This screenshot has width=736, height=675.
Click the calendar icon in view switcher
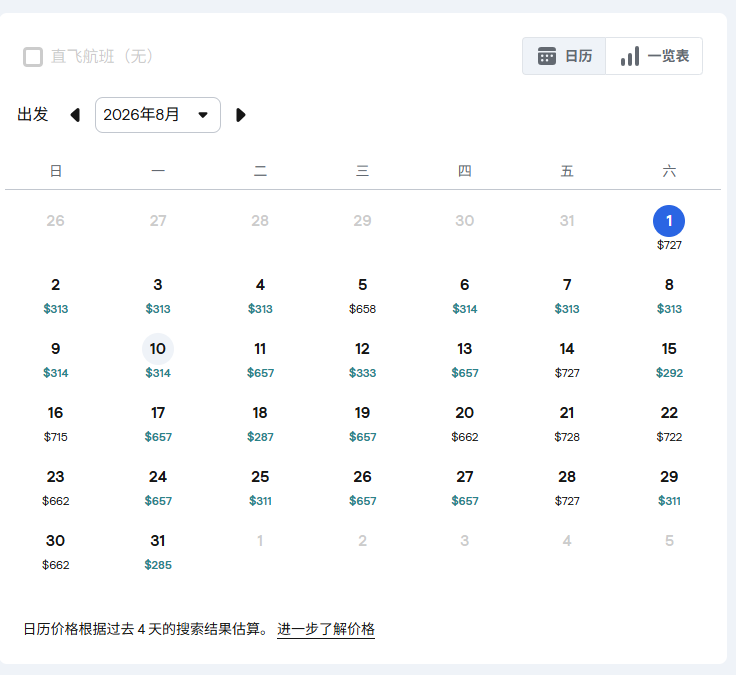point(546,56)
